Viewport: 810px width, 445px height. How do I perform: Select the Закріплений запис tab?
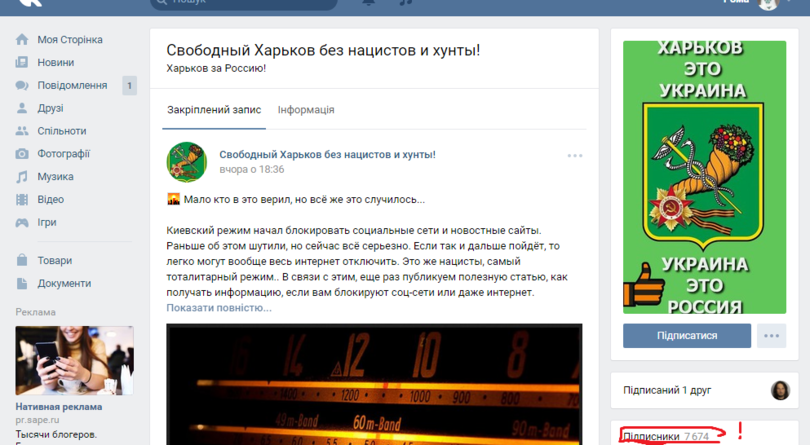coord(214,110)
